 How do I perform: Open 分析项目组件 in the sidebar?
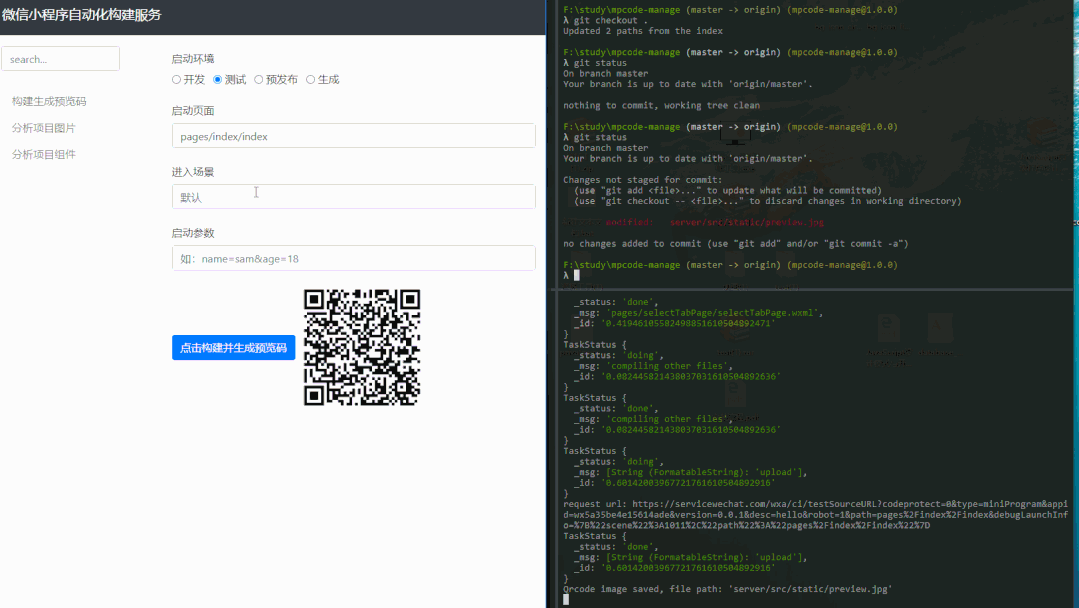(x=43, y=154)
